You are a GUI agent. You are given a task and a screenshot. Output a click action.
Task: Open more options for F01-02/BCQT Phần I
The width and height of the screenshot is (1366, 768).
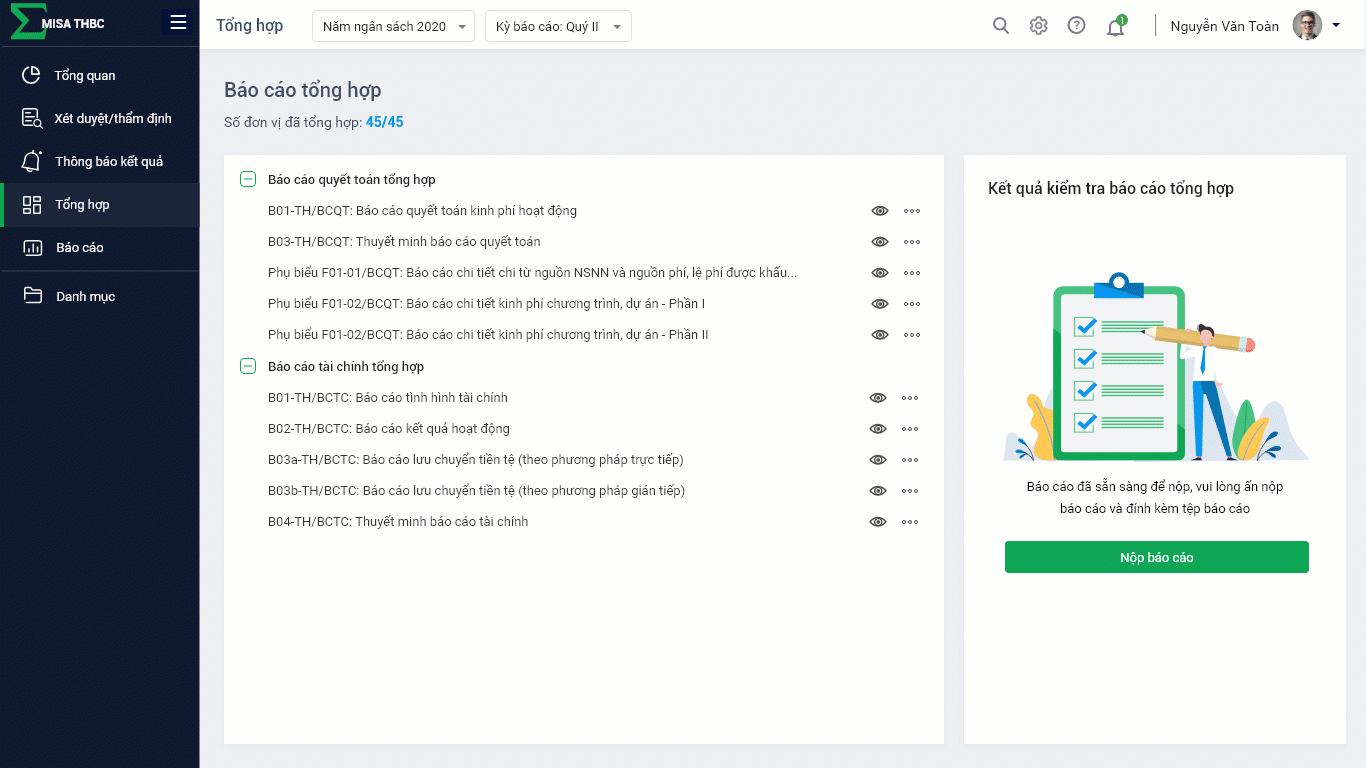[911, 304]
